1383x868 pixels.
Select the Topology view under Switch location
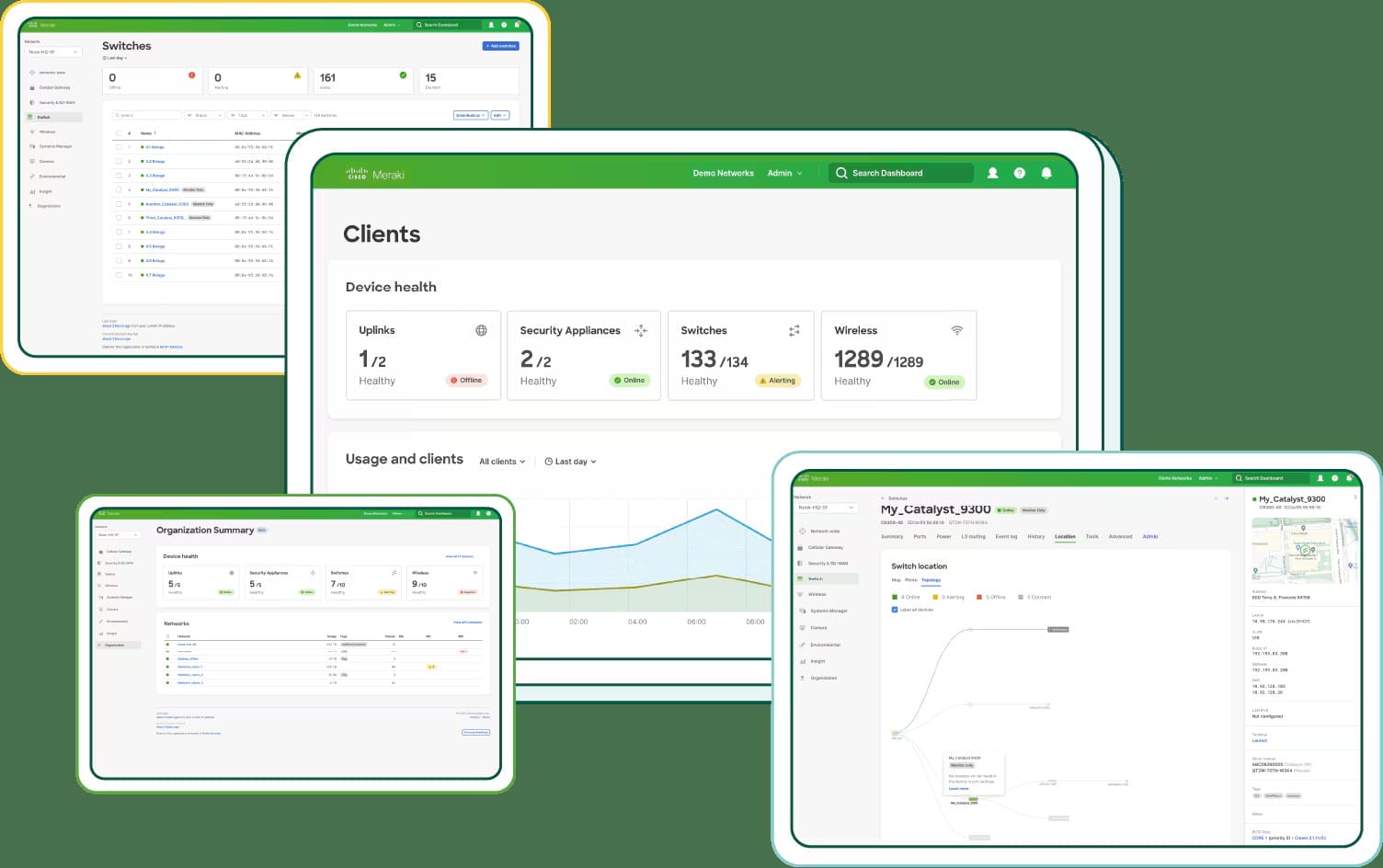tap(931, 580)
